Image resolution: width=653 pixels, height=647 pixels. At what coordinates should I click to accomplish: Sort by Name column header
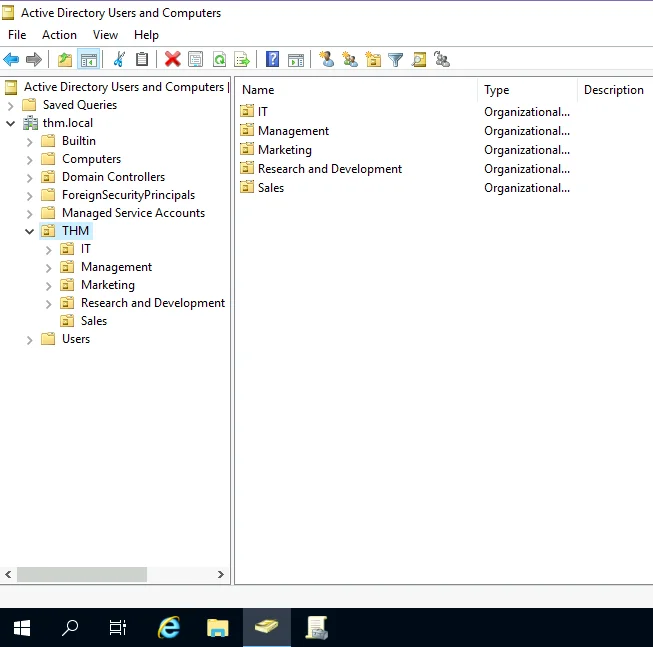(356, 90)
